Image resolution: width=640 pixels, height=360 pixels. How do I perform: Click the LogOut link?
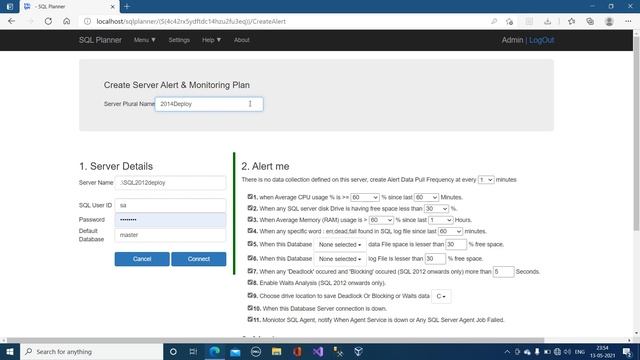coord(542,40)
